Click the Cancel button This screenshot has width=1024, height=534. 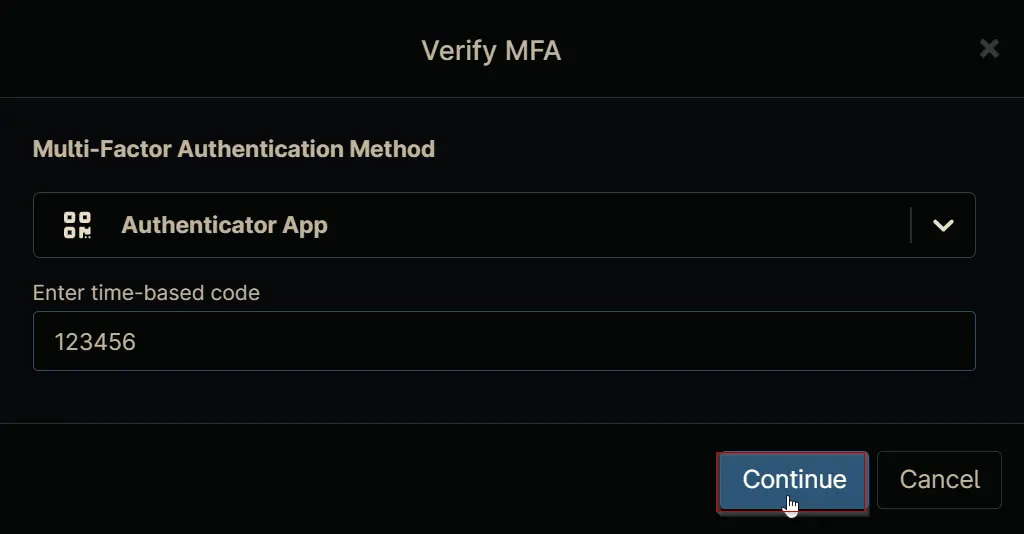click(x=939, y=480)
